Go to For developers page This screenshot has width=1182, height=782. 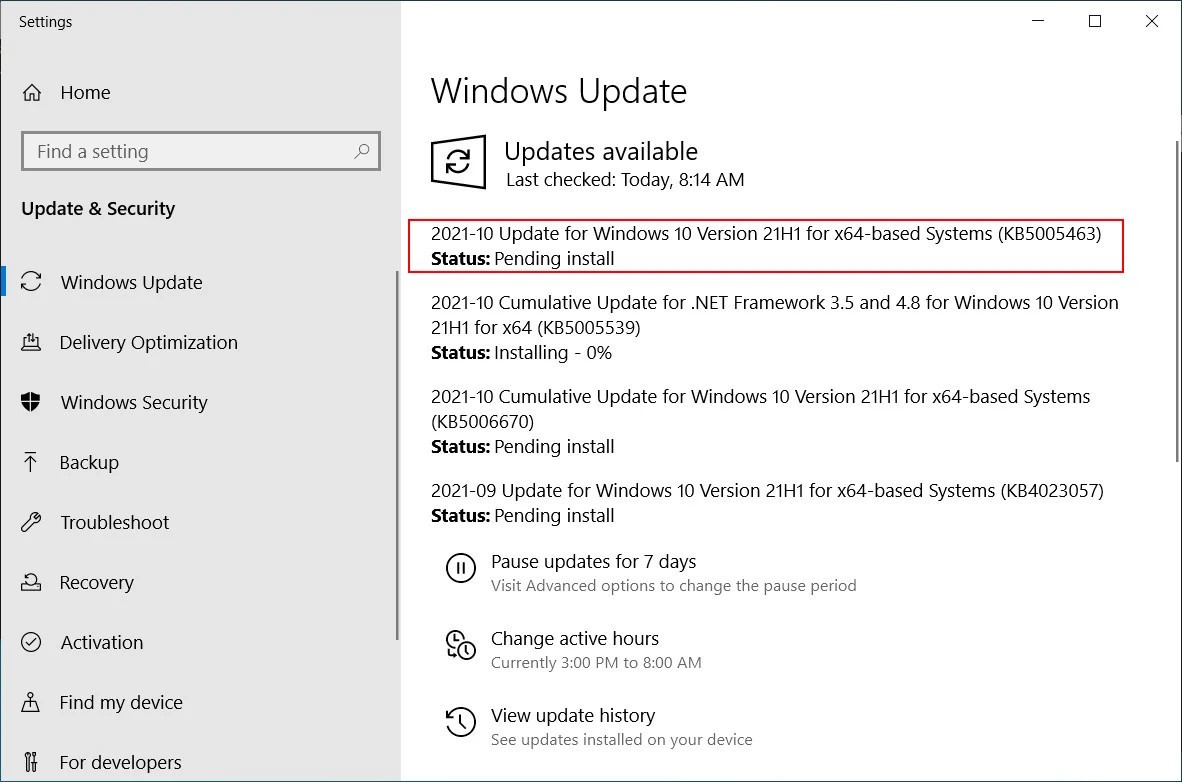point(120,762)
